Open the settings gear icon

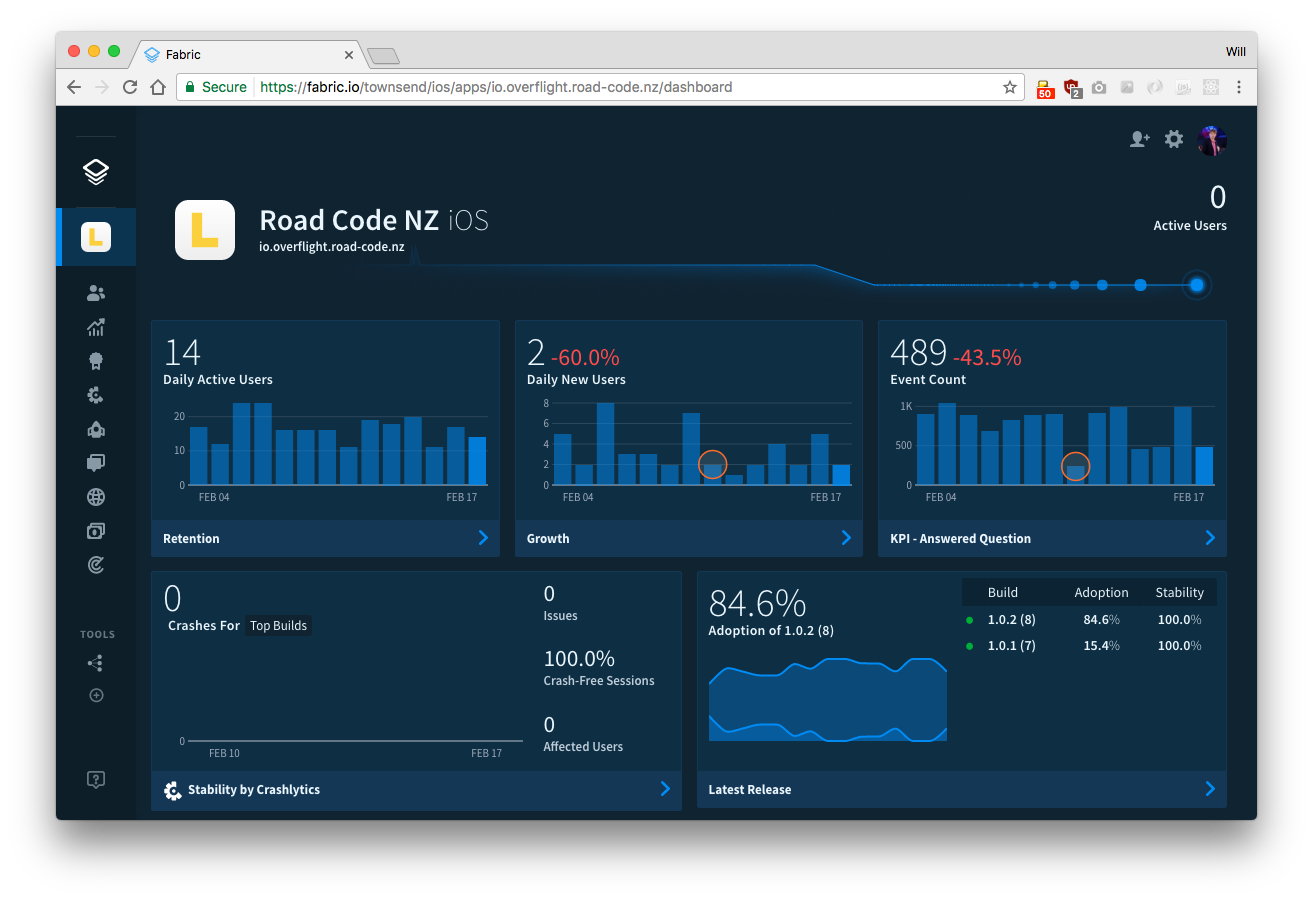tap(1174, 140)
